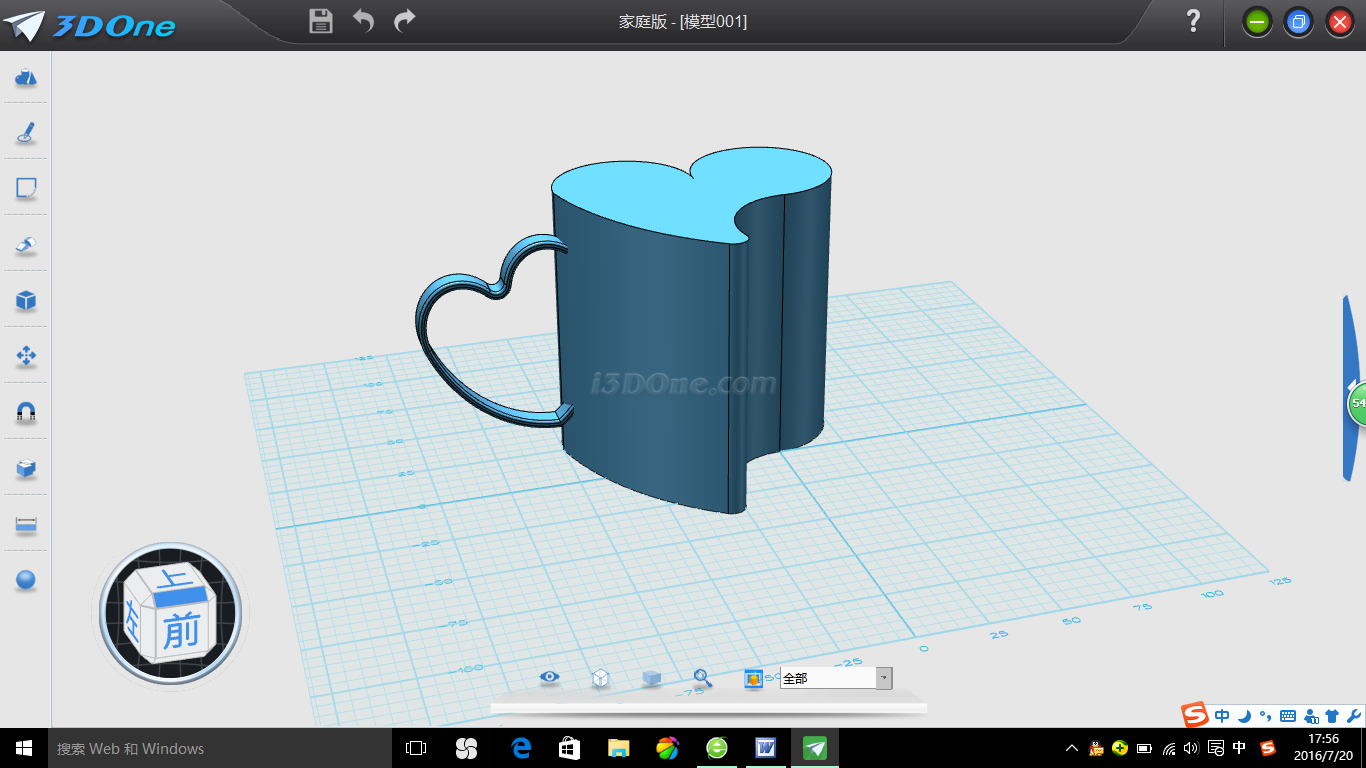The width and height of the screenshot is (1366, 768).
Task: Open the help question mark button
Action: (1193, 21)
